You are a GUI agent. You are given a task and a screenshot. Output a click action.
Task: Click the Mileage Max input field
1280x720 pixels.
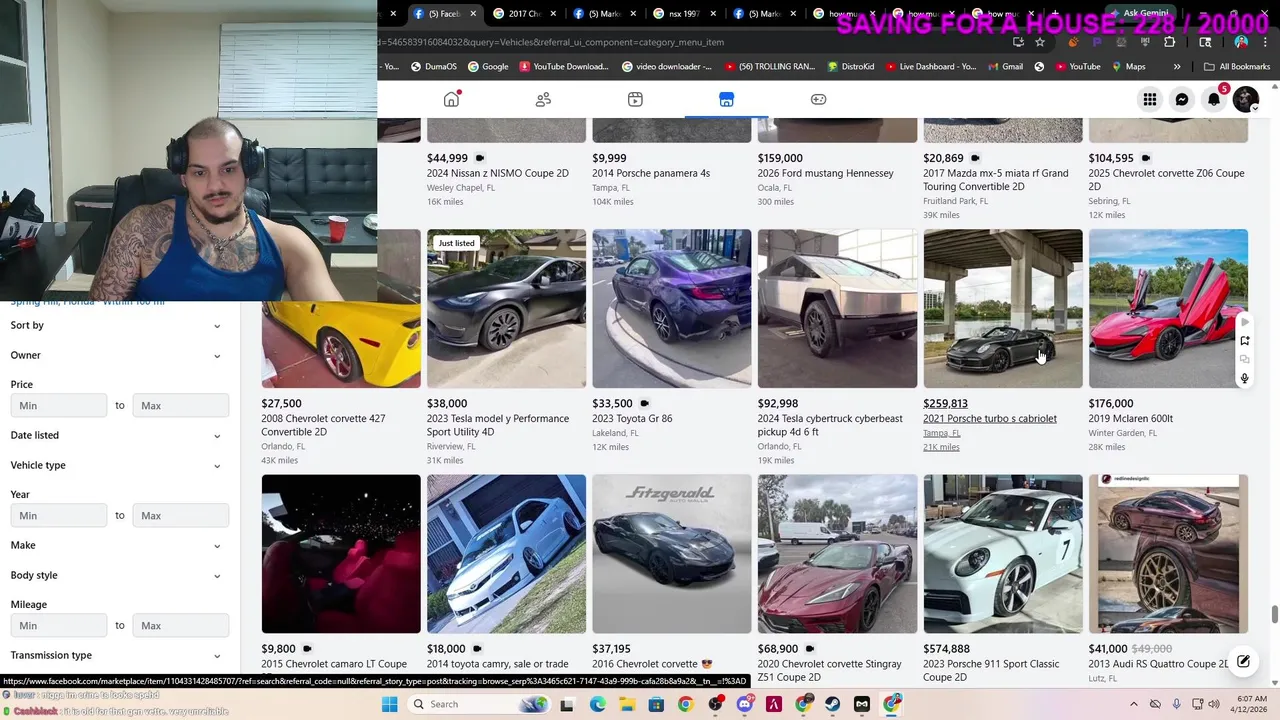[x=181, y=625]
